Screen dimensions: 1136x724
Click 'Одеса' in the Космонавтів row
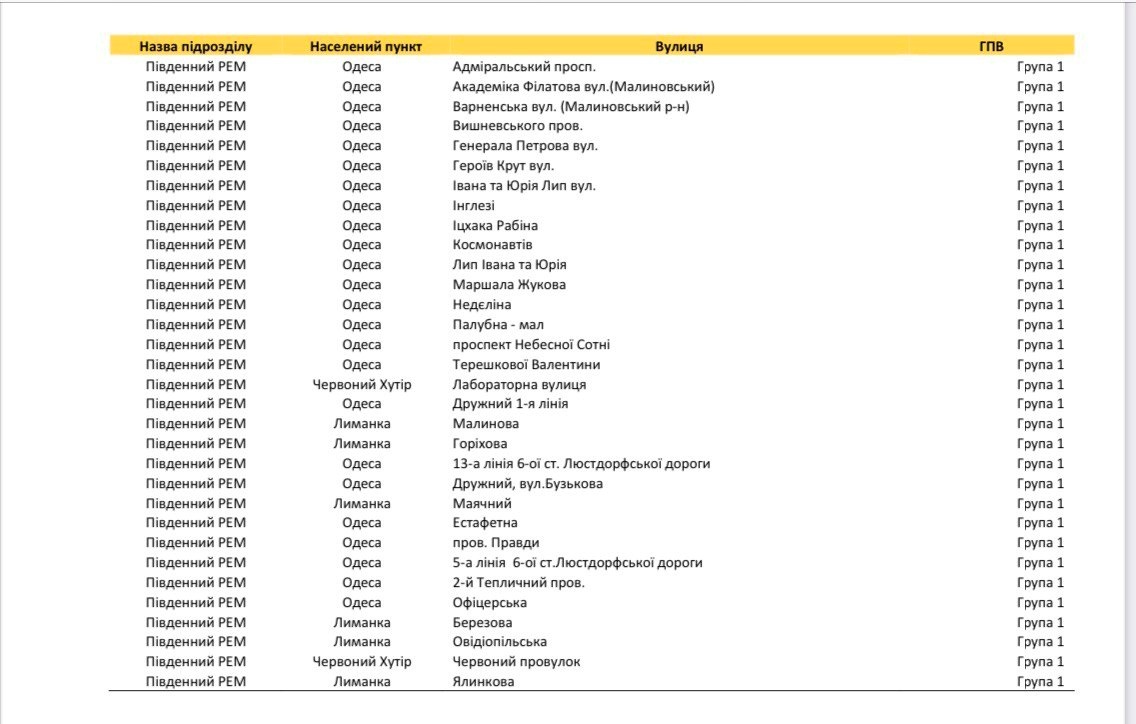[362, 245]
